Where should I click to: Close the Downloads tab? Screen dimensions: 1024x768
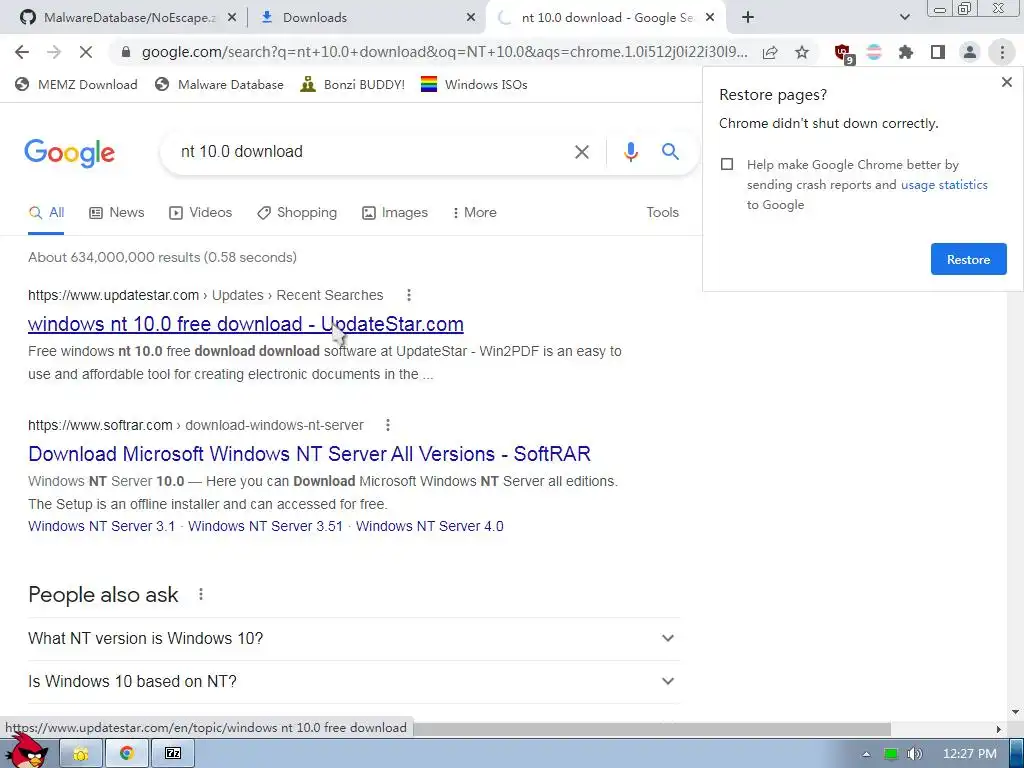(x=471, y=18)
